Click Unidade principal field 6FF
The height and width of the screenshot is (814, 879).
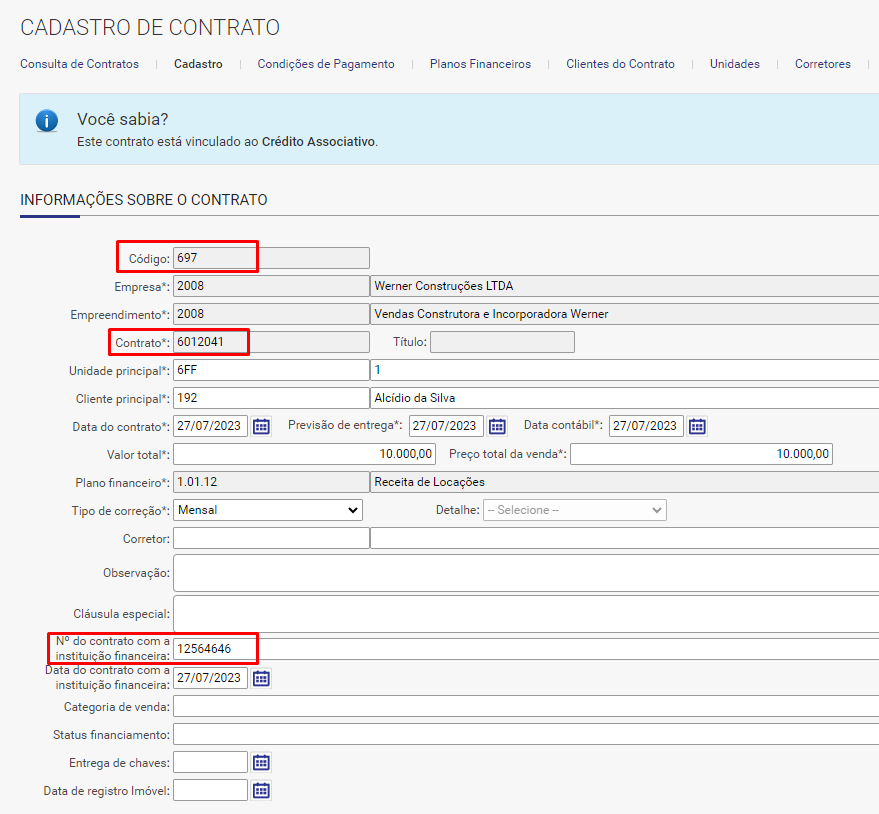click(x=271, y=370)
